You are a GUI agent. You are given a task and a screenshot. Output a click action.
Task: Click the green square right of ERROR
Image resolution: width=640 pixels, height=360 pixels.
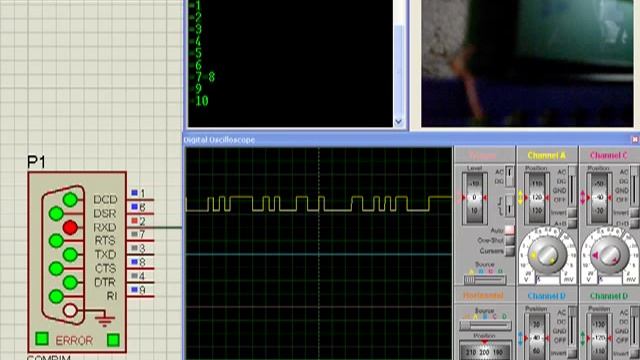(113, 340)
